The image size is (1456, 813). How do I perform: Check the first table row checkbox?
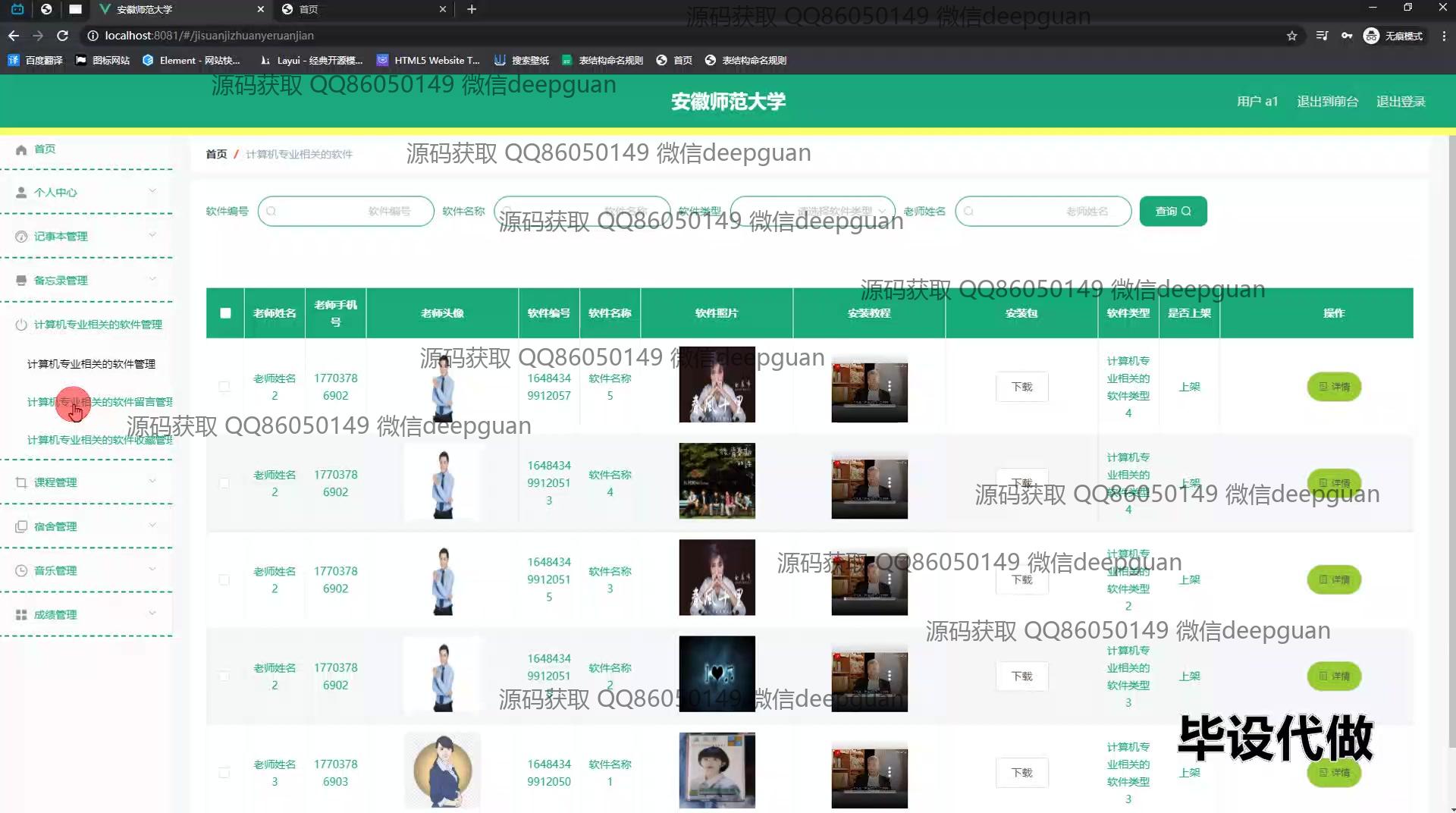224,387
